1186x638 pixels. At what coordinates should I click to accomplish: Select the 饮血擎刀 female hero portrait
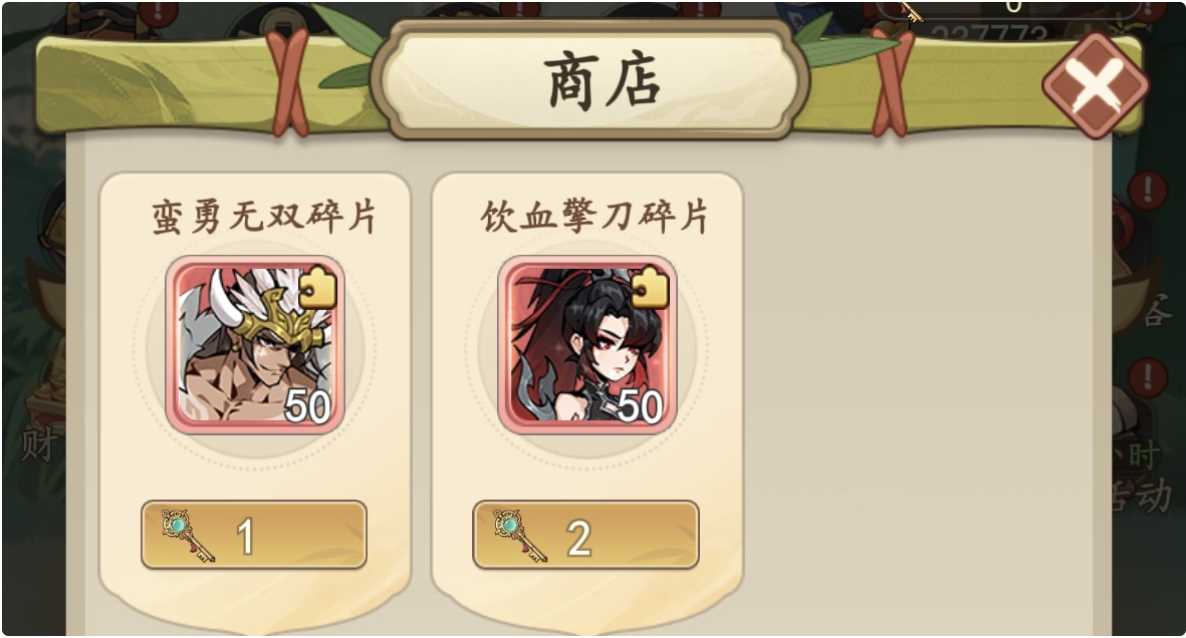click(x=587, y=345)
